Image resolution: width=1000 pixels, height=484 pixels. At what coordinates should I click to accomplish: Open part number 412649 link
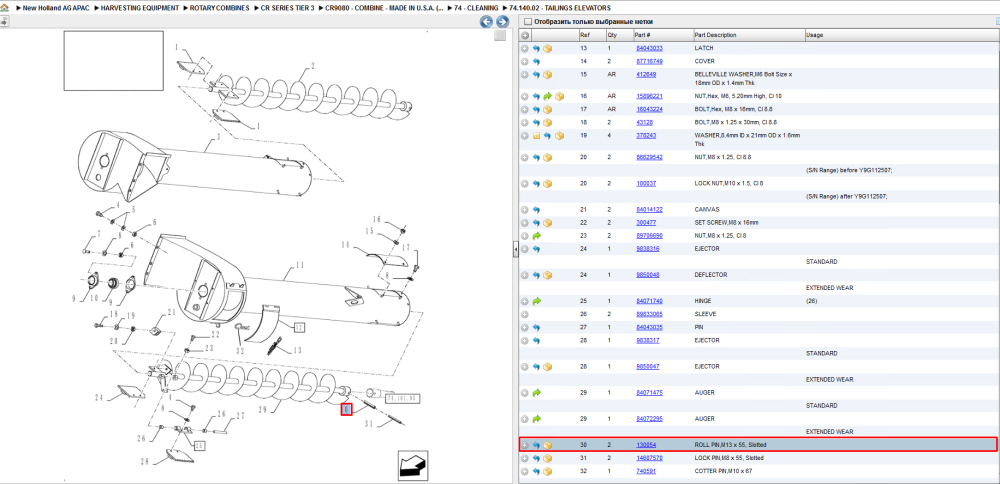646,75
